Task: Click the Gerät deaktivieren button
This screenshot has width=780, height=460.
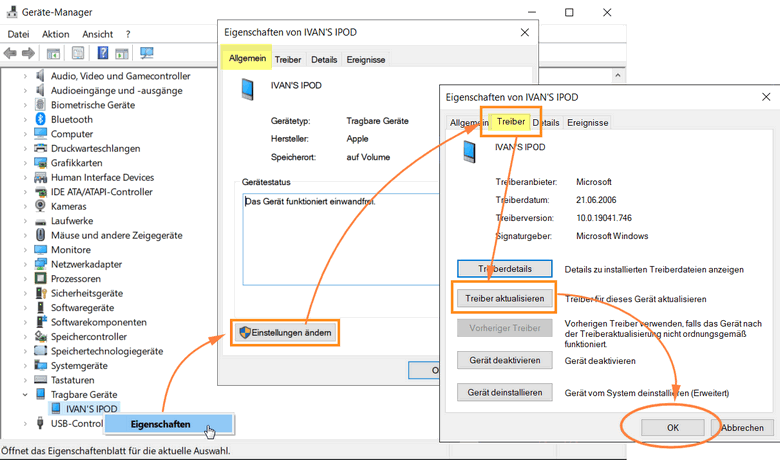Action: click(x=504, y=360)
